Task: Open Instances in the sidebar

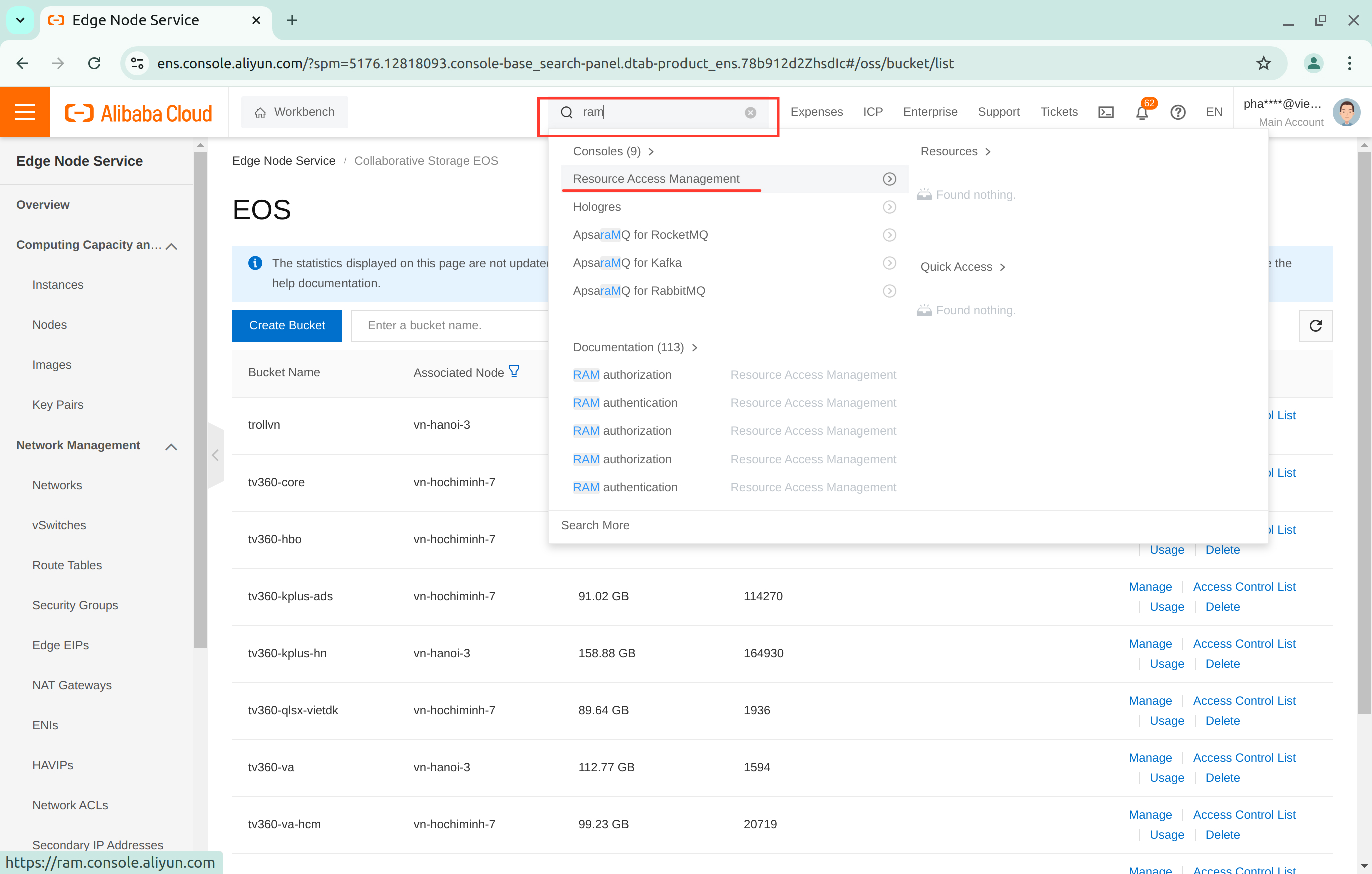Action: 58,285
